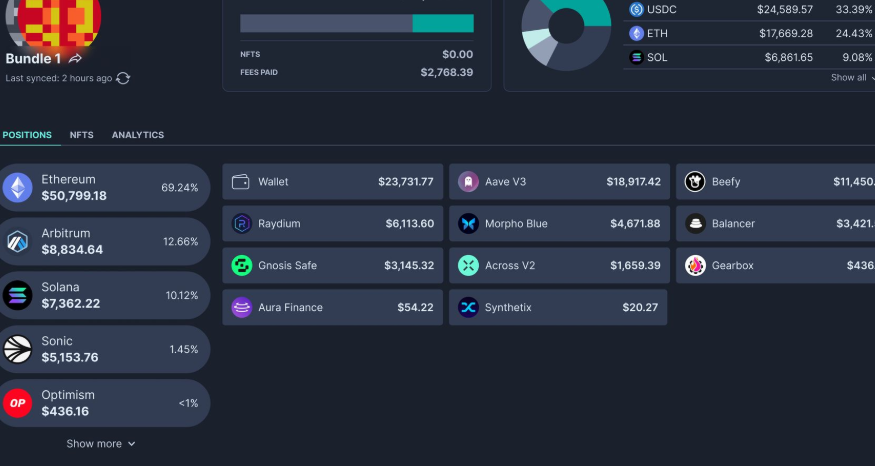Click the USDC token icon
This screenshot has height=466, width=875.
coord(636,9)
